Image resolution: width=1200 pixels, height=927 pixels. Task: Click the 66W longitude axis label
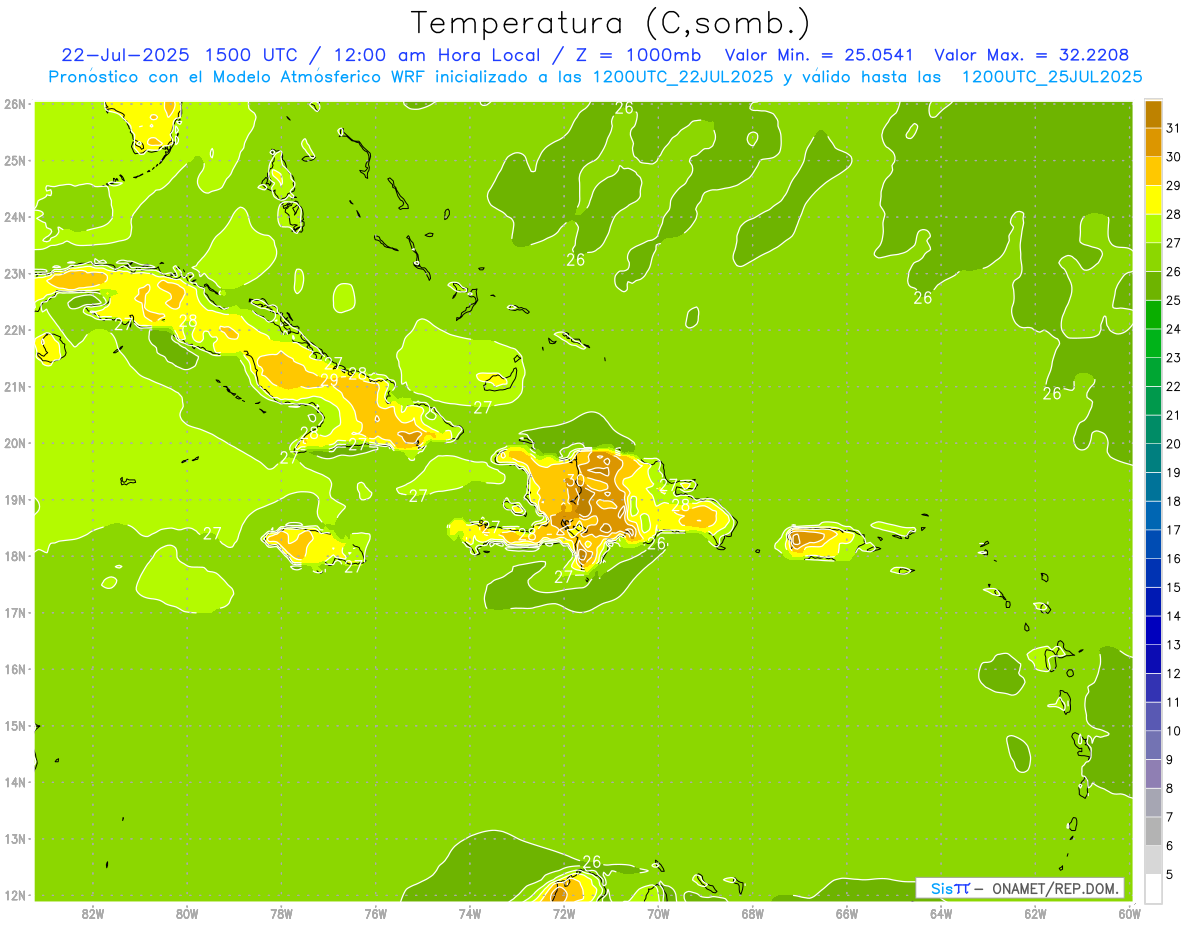[847, 913]
